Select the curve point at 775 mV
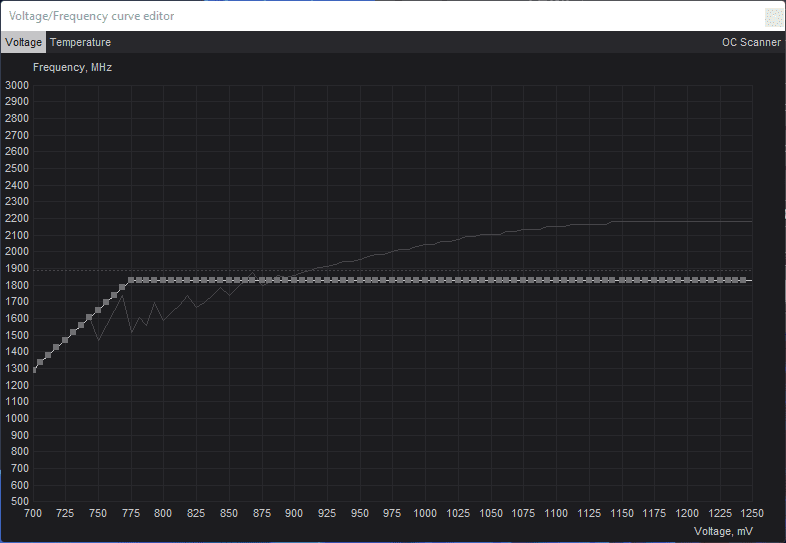This screenshot has width=786, height=543. pos(131,280)
